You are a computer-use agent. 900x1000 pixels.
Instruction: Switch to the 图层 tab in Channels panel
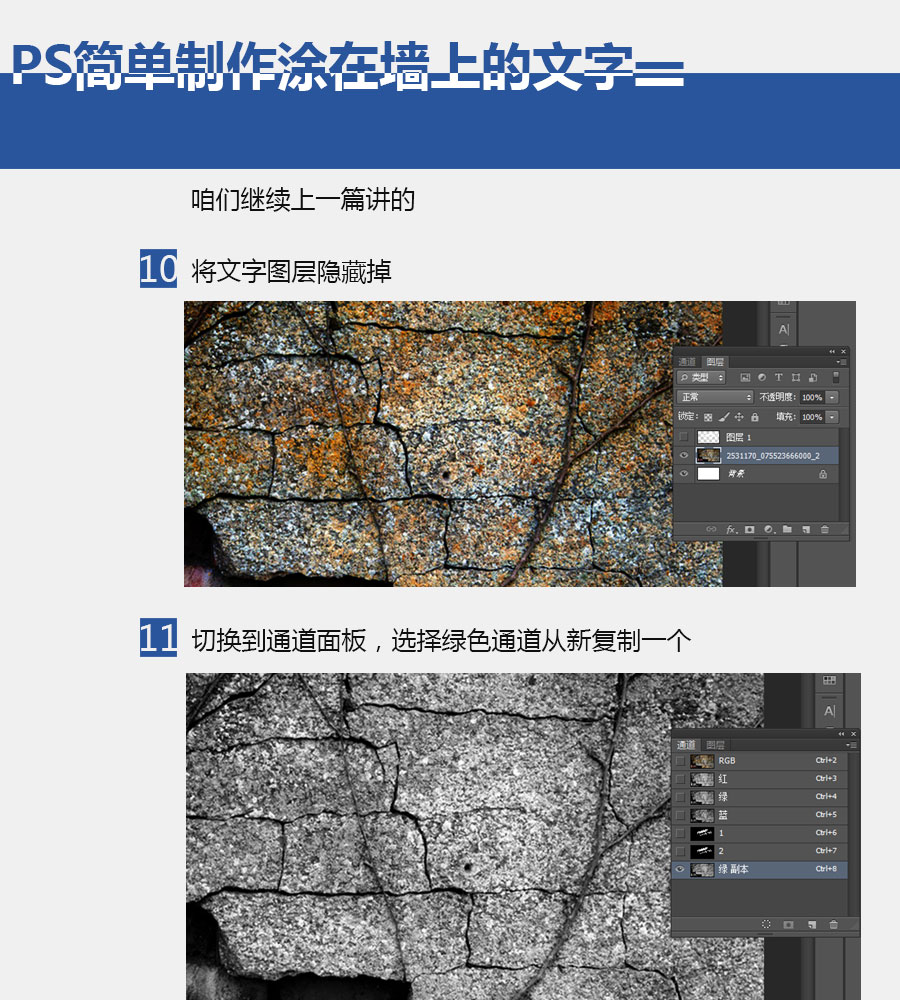pyautogui.click(x=714, y=744)
